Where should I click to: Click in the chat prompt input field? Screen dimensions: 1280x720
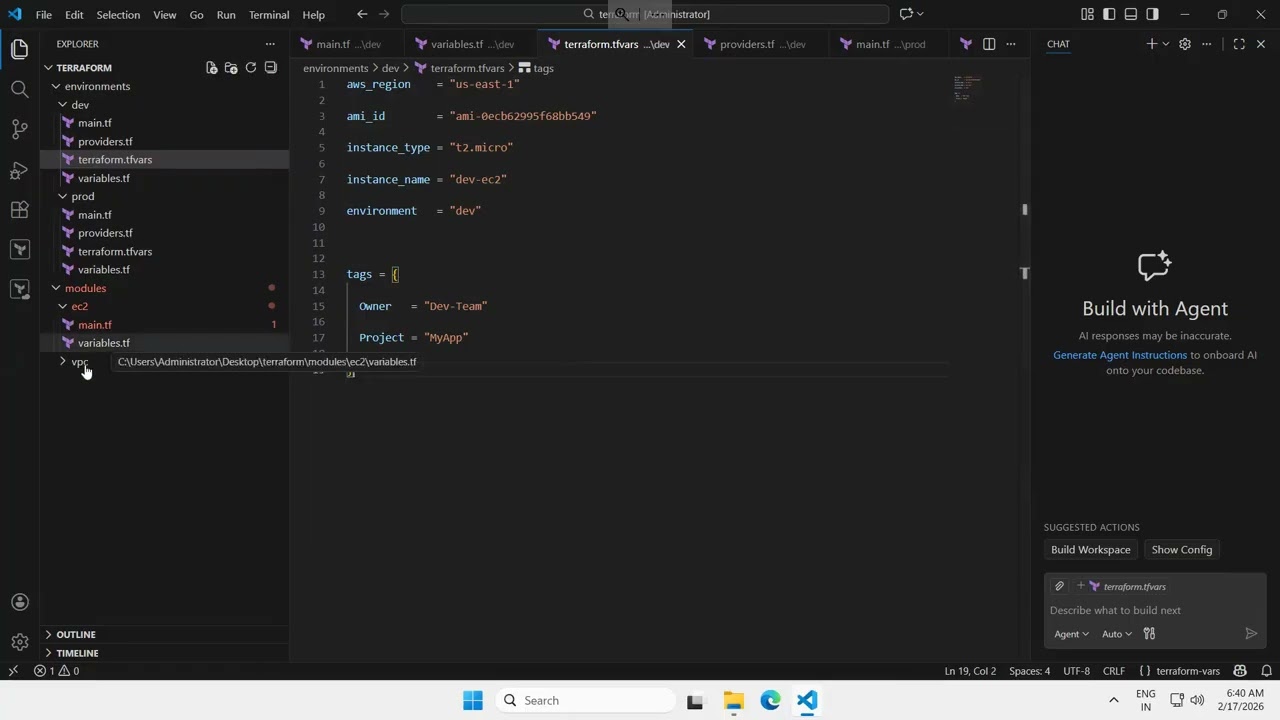point(1154,610)
